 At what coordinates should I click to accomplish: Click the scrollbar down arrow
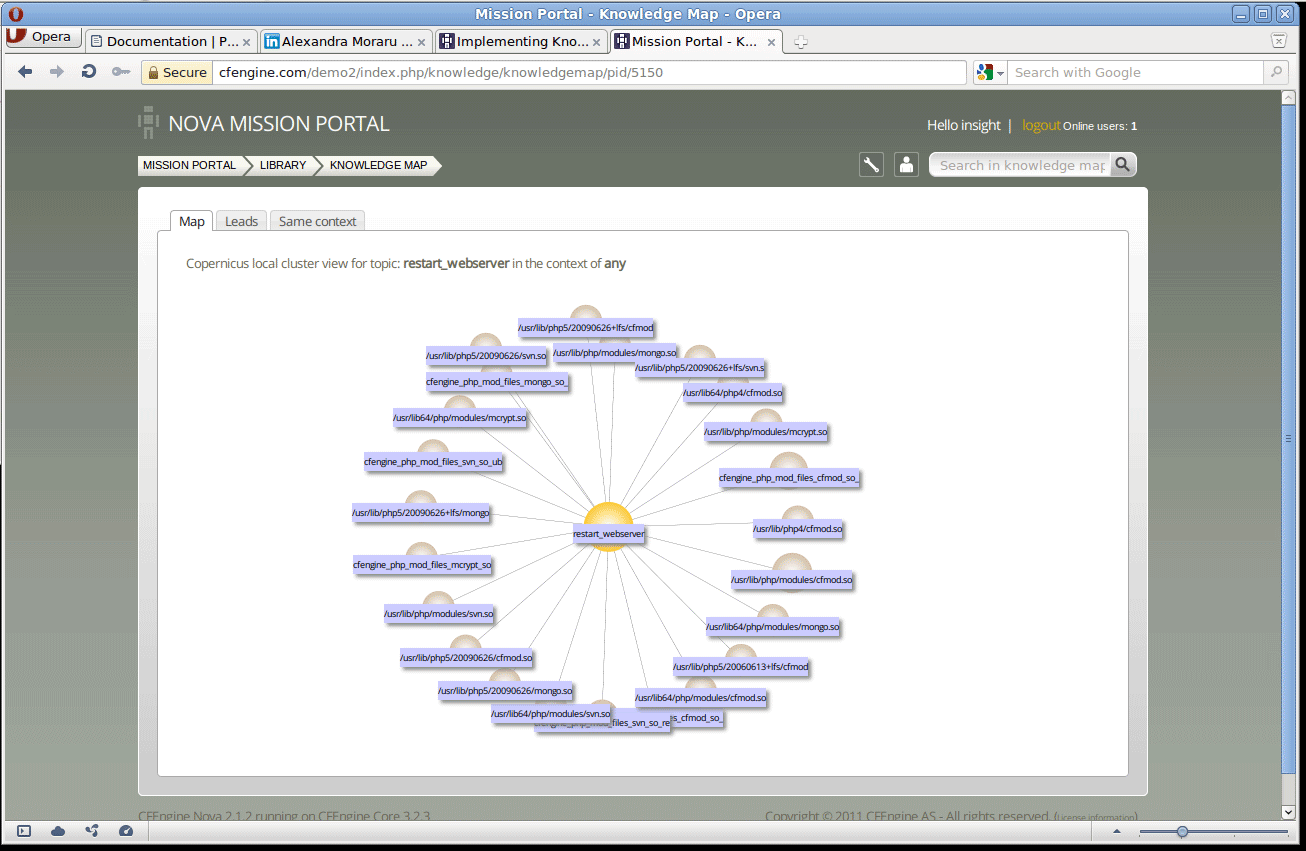(1289, 813)
